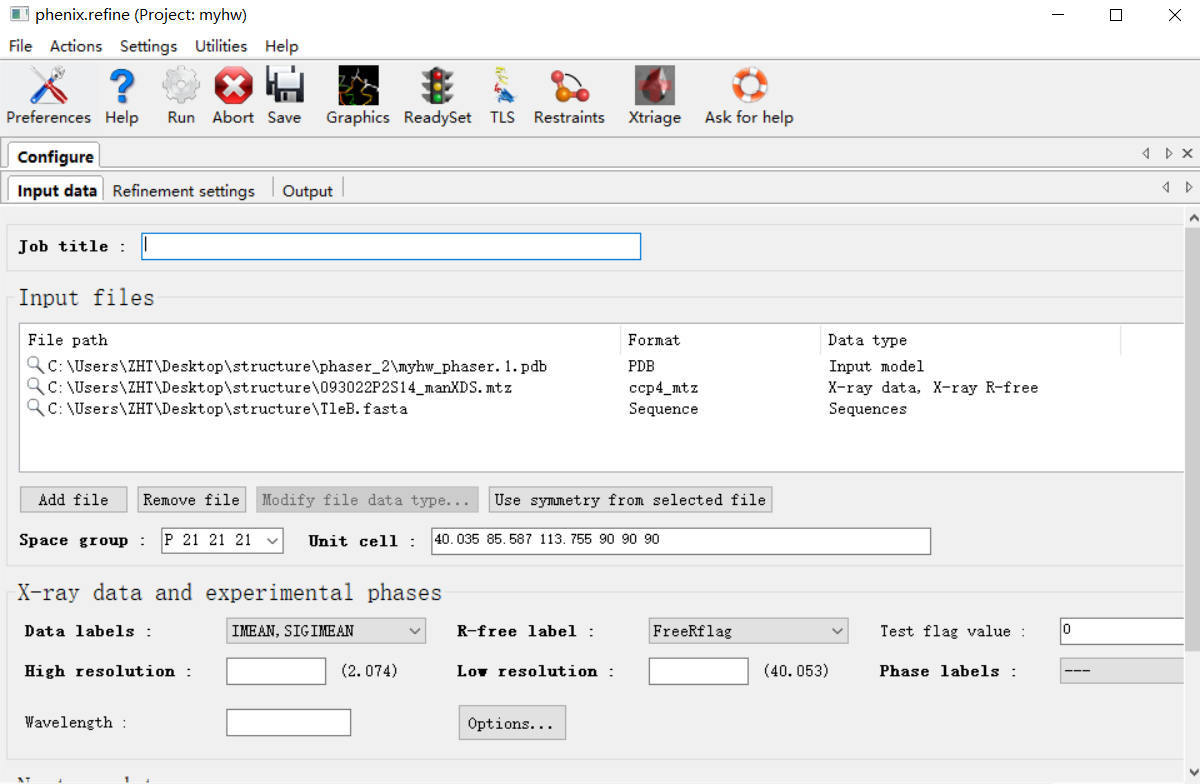Click Modify file data type... button
The width and height of the screenshot is (1200, 784).
pos(366,500)
